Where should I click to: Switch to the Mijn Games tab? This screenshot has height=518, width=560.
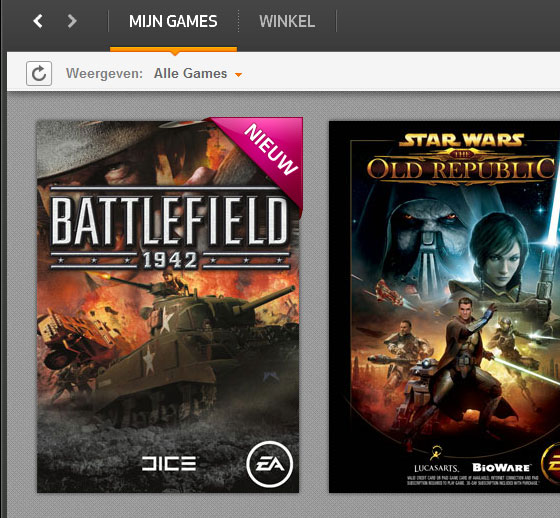(x=173, y=21)
